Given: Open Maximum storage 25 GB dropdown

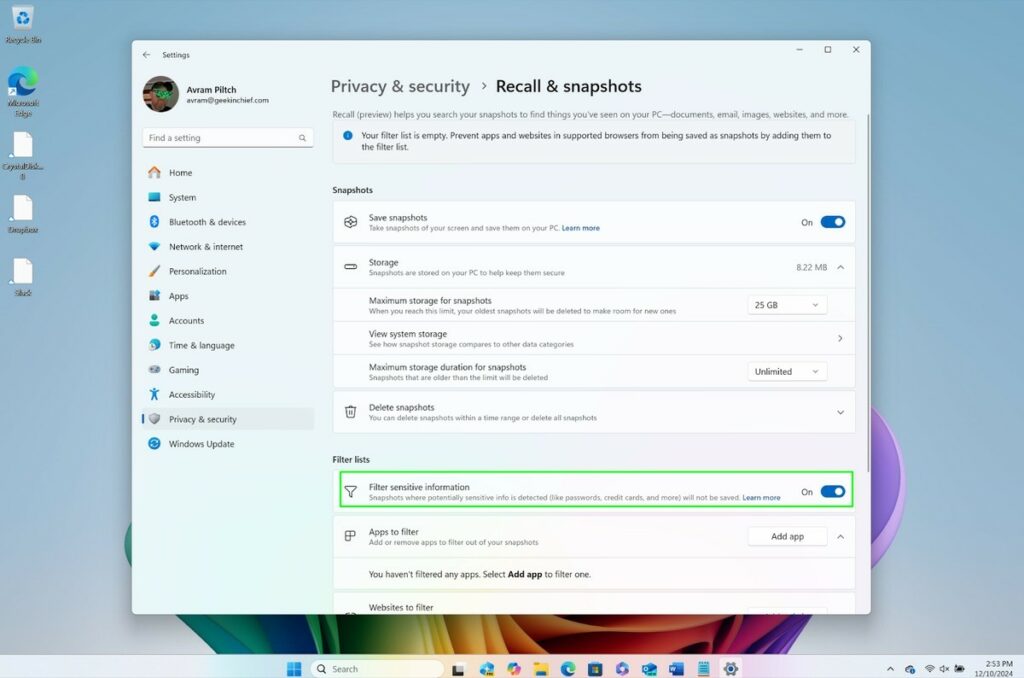Looking at the screenshot, I should pyautogui.click(x=787, y=305).
